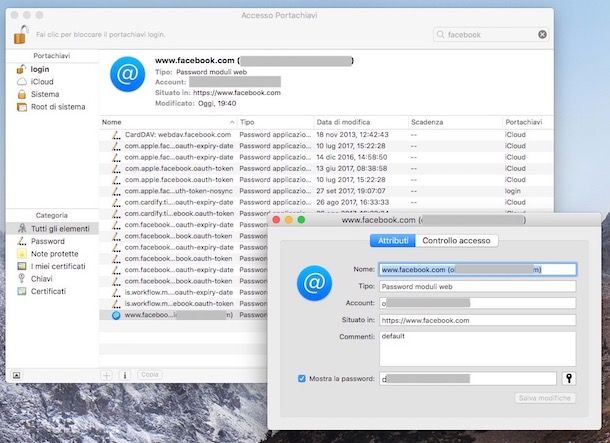Viewport: 610px width, 443px height.
Task: Select com.cardify.ti...ebook.oauth-token row
Action: point(184,214)
